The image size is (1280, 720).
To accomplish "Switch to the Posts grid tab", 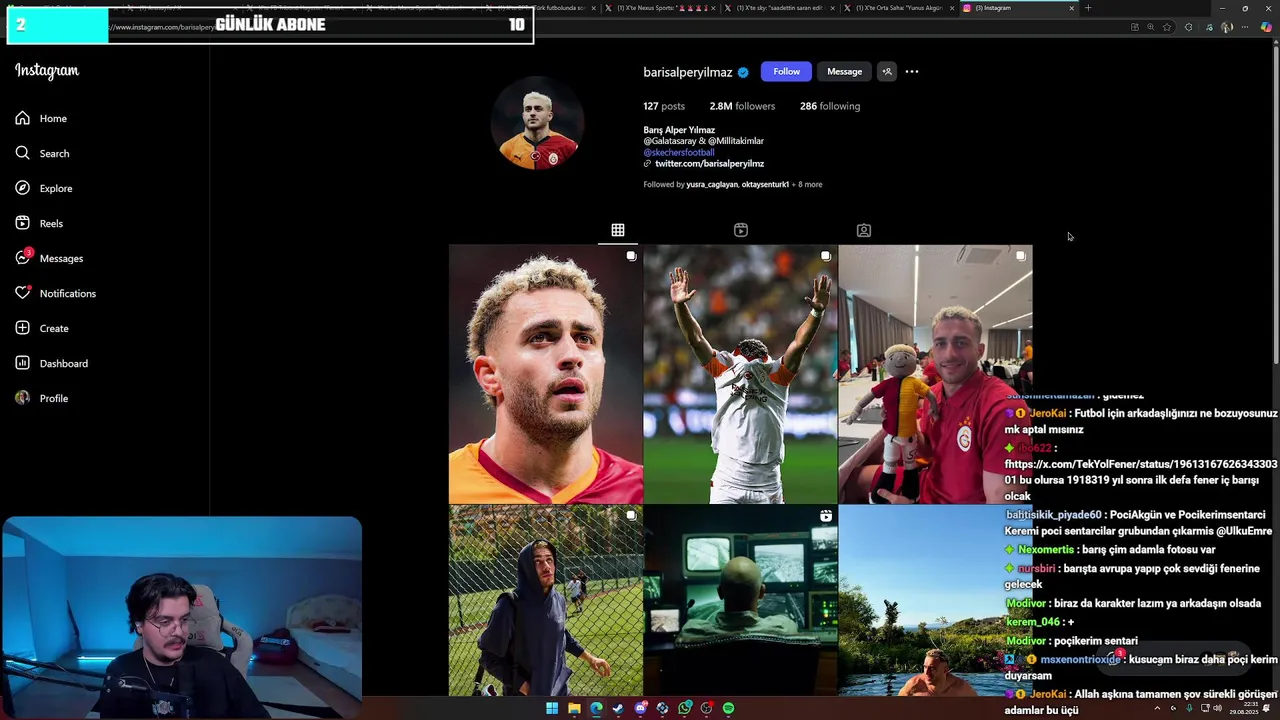I will pyautogui.click(x=618, y=230).
